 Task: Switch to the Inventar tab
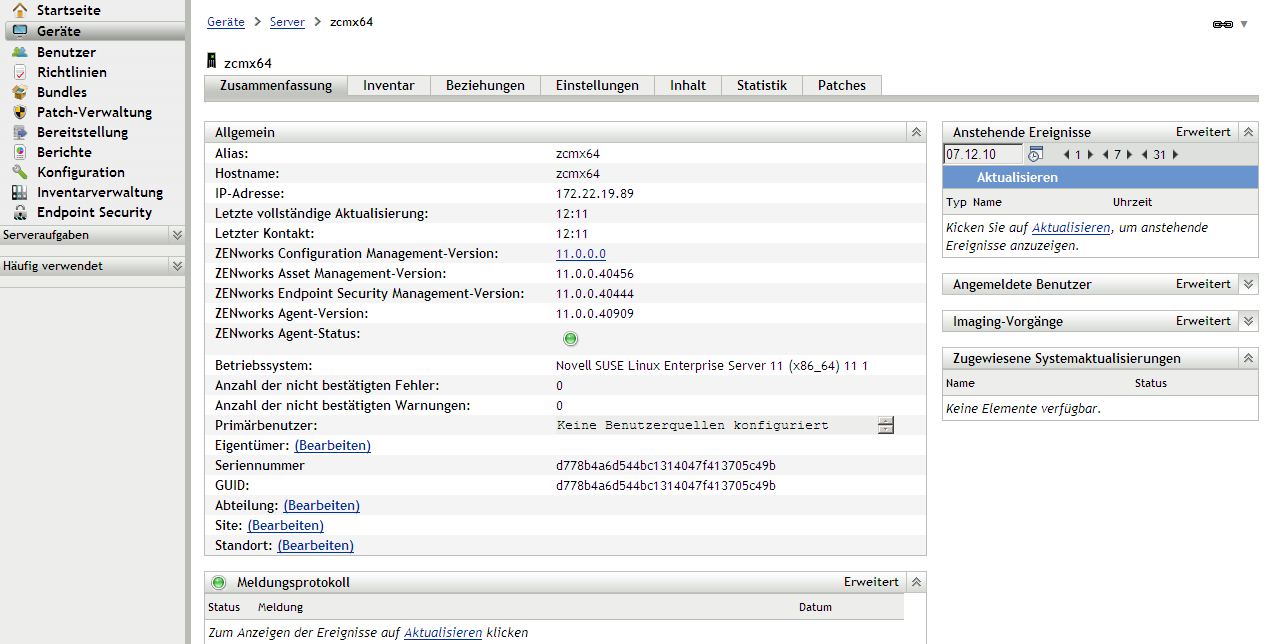(x=388, y=86)
